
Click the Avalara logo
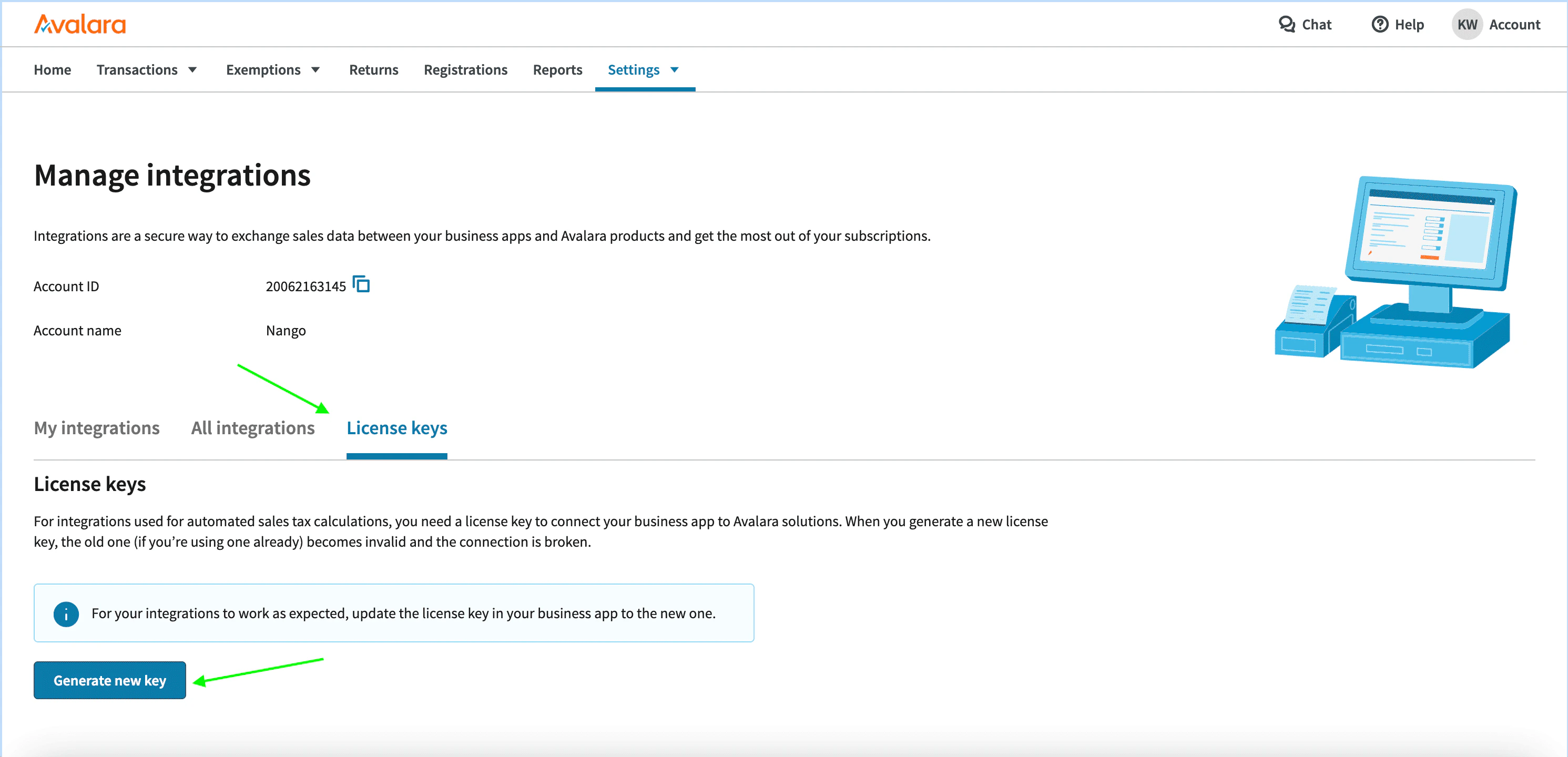click(x=80, y=24)
